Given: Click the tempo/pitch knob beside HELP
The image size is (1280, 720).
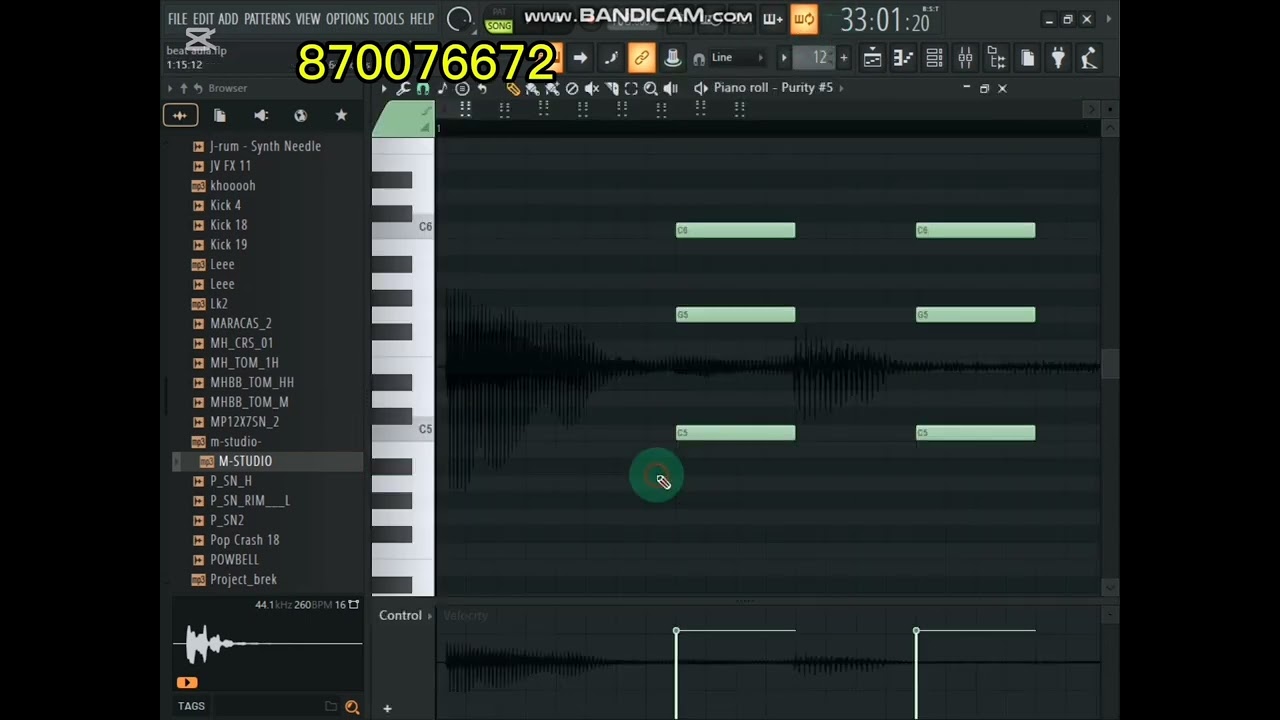Looking at the screenshot, I should [x=460, y=19].
